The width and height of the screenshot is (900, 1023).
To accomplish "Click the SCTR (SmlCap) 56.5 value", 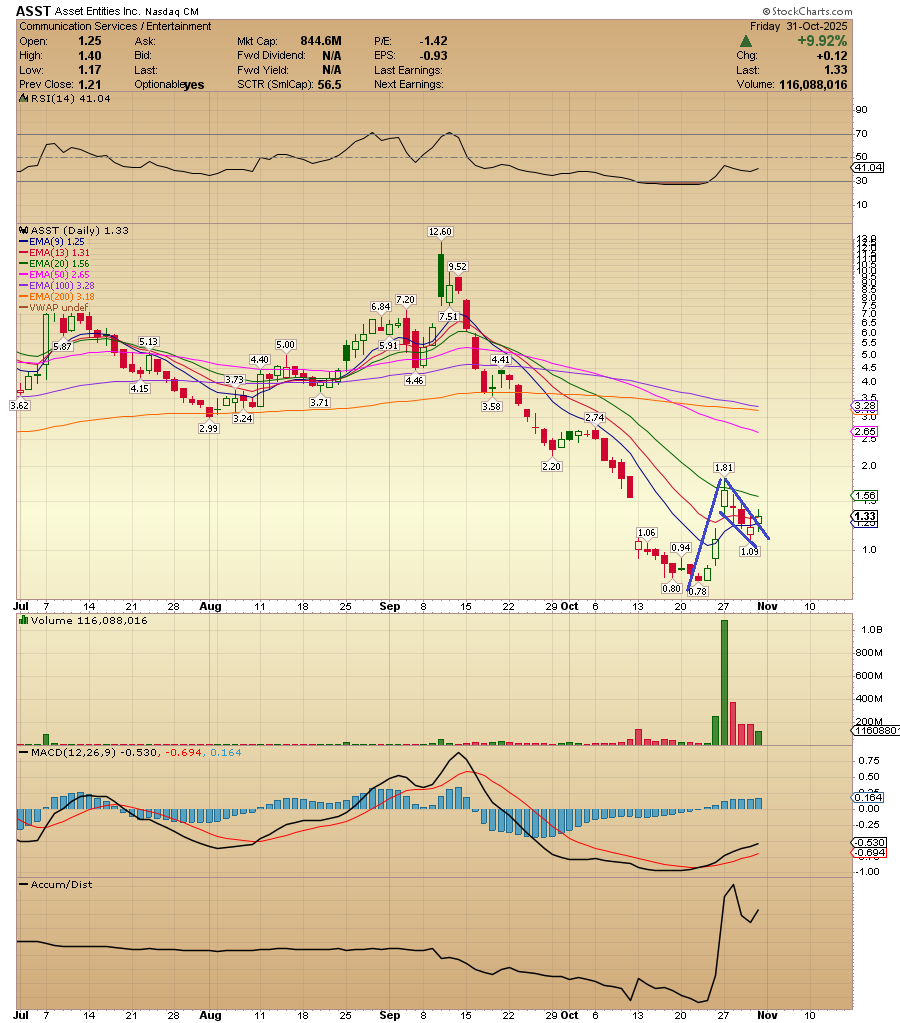I will pyautogui.click(x=329, y=85).
